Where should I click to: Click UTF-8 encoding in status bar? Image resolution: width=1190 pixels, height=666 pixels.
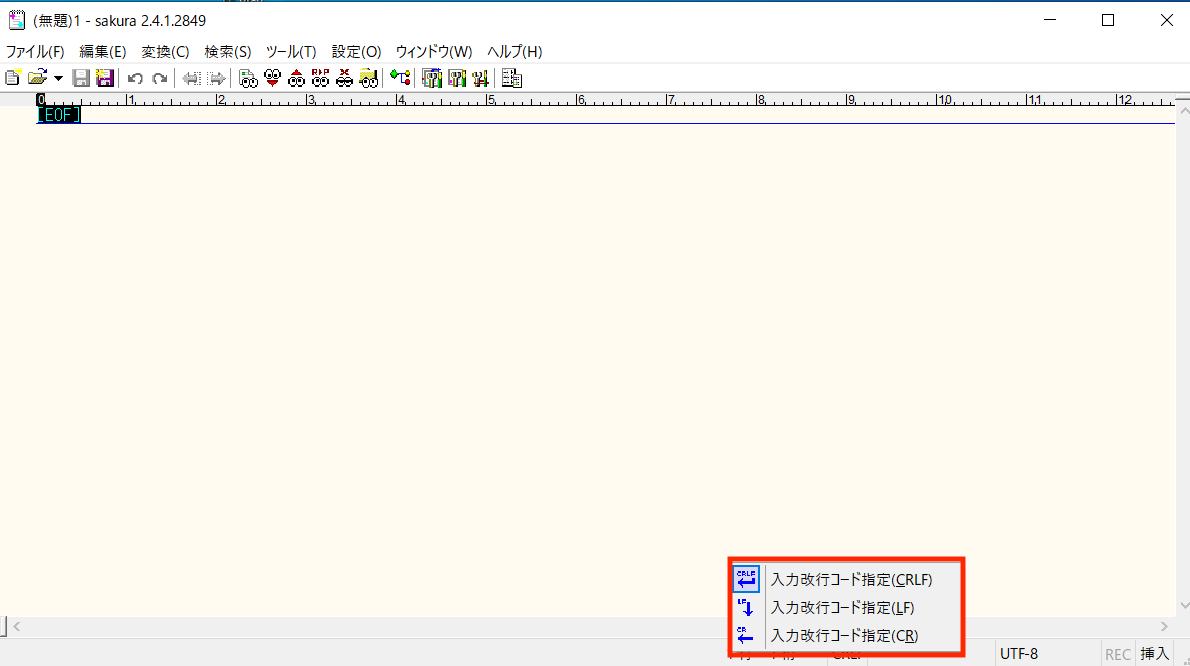point(1019,654)
